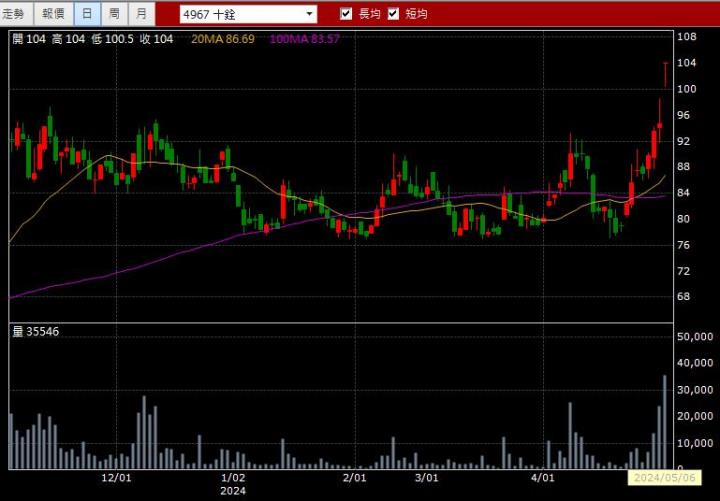Switch chart to 月 monthly period
Viewport: 720px width, 501px height.
[142, 14]
